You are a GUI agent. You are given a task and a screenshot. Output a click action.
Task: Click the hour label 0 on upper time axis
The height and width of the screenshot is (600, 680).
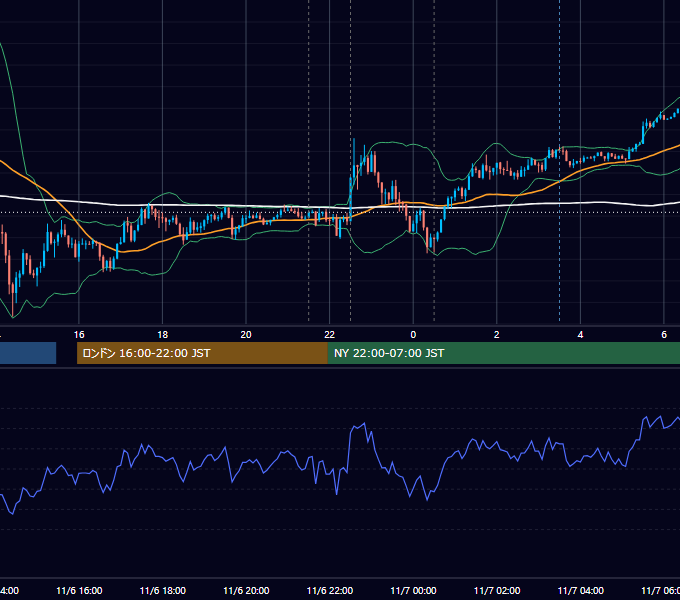pyautogui.click(x=413, y=335)
